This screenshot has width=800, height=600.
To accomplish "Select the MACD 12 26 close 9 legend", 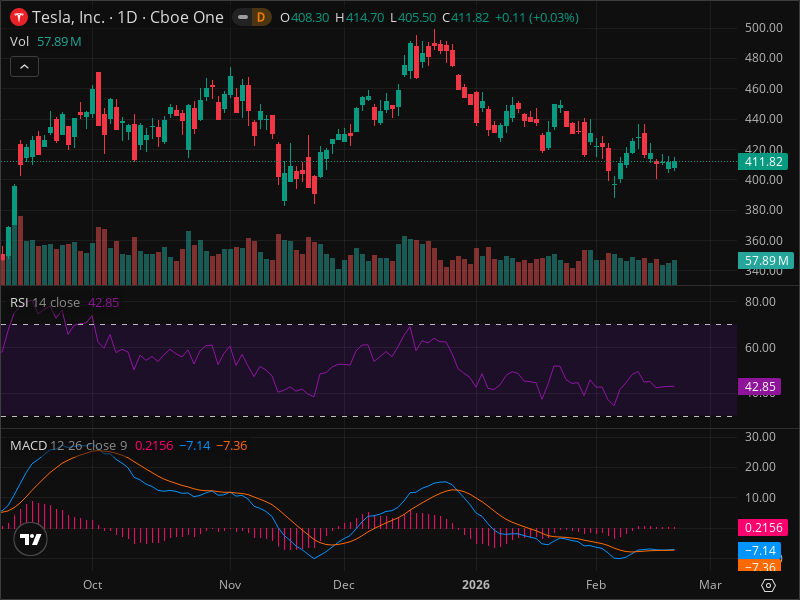I will point(68,445).
